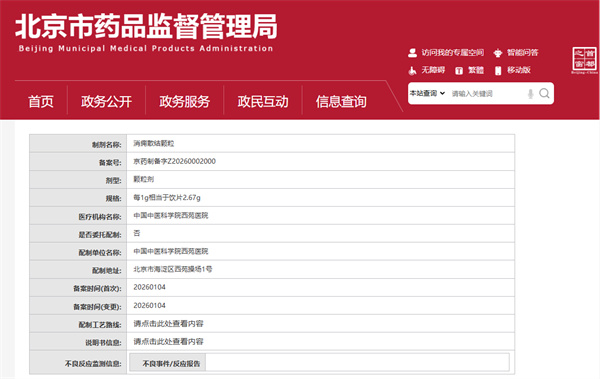Click the user profile icon for 访问我的专属空间
This screenshot has width=600, height=379.
[412, 53]
